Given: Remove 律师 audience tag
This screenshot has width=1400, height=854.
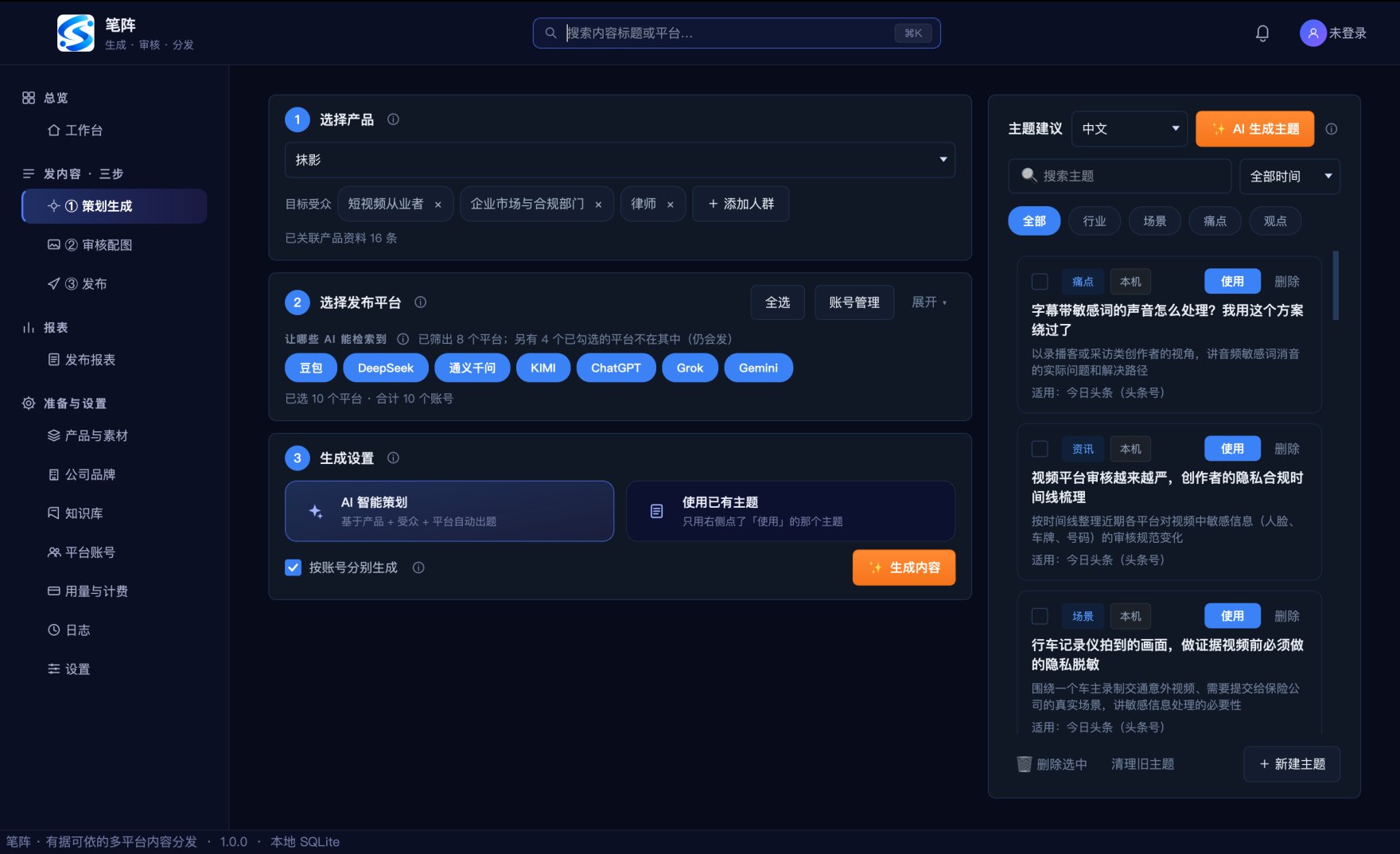Looking at the screenshot, I should pos(671,205).
